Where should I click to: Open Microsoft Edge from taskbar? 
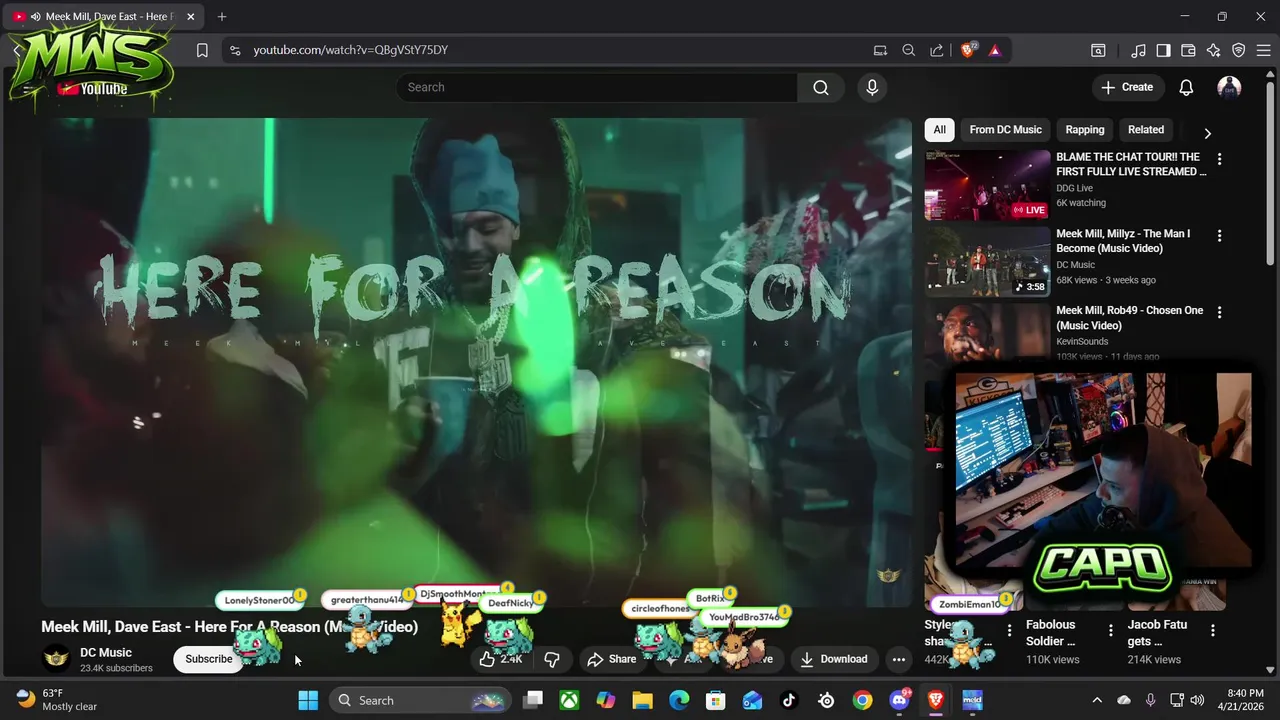coord(679,700)
